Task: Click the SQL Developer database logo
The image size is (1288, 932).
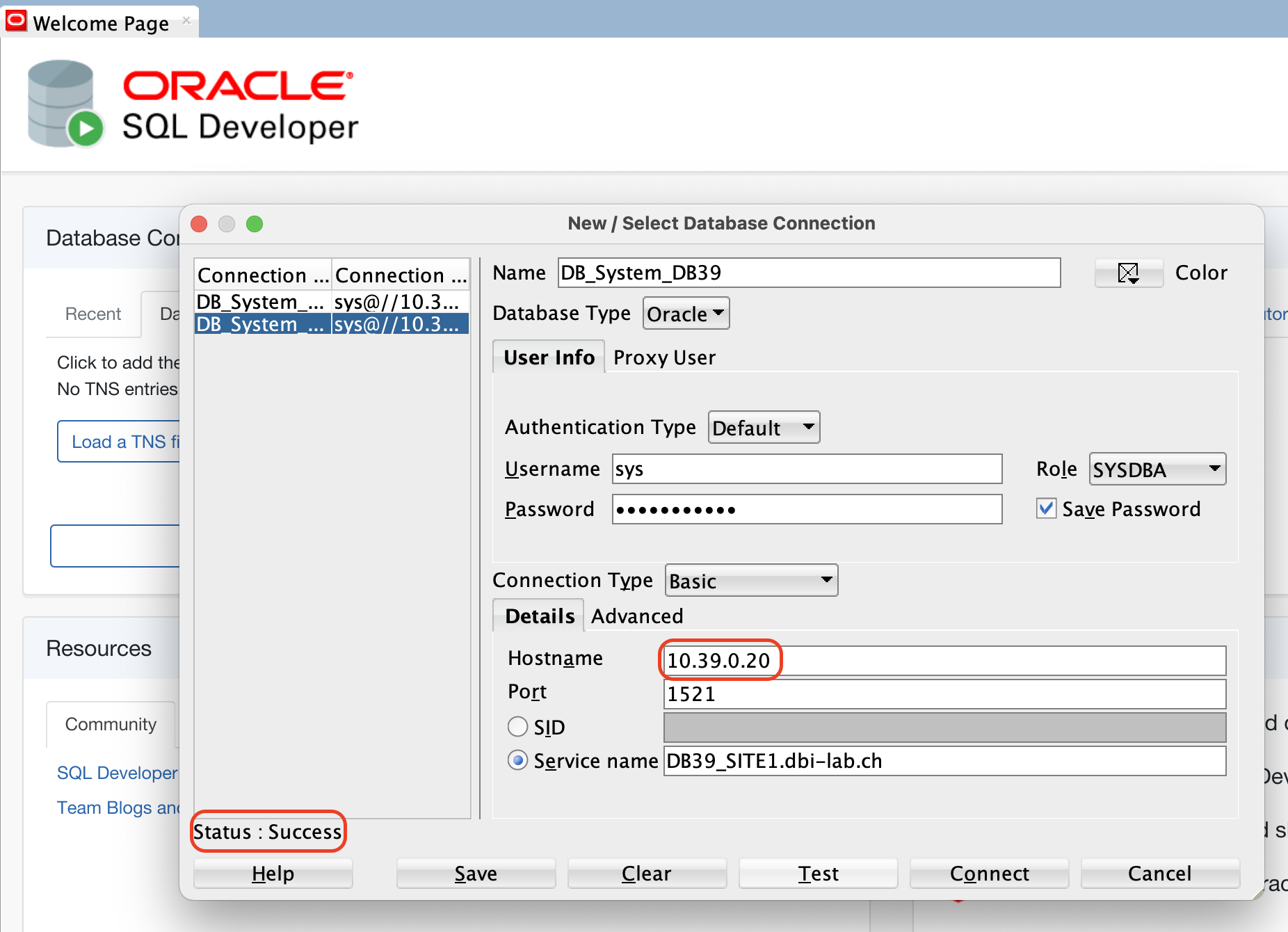Action: (65, 104)
